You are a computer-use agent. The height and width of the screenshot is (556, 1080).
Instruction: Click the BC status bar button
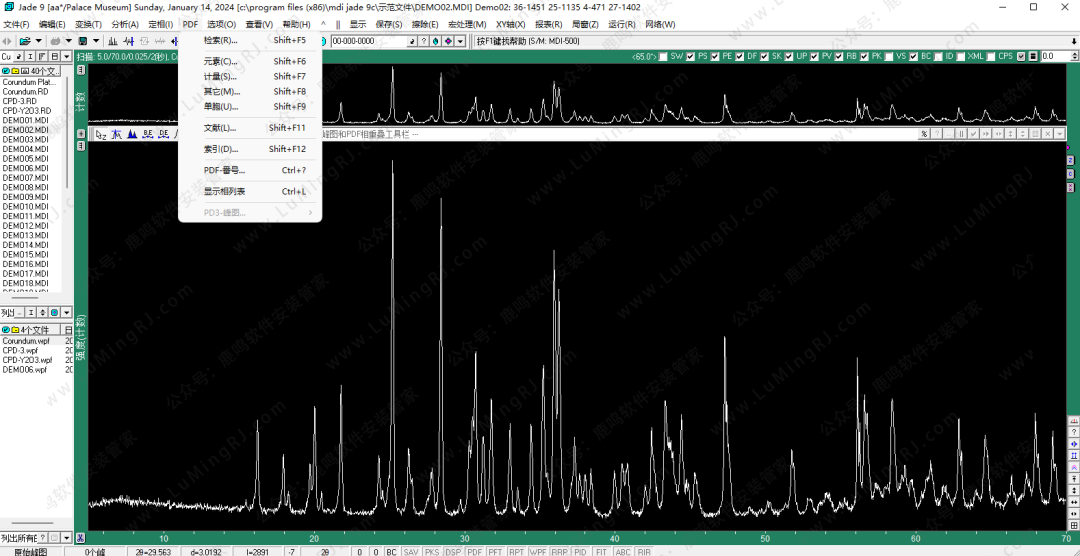pos(391,551)
